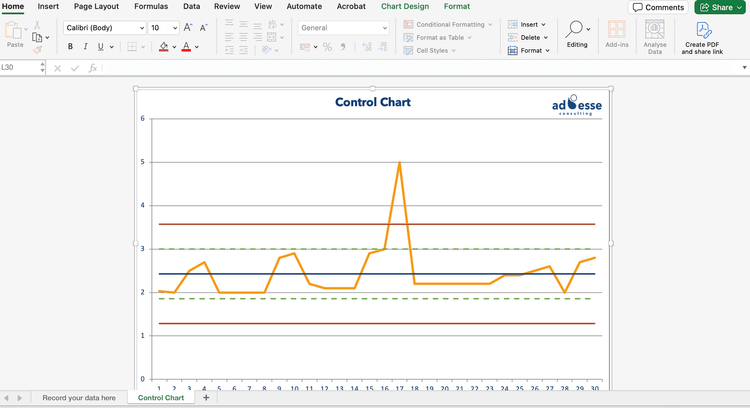750x408 pixels.
Task: Apply the Percent style icon
Action: pos(327,47)
